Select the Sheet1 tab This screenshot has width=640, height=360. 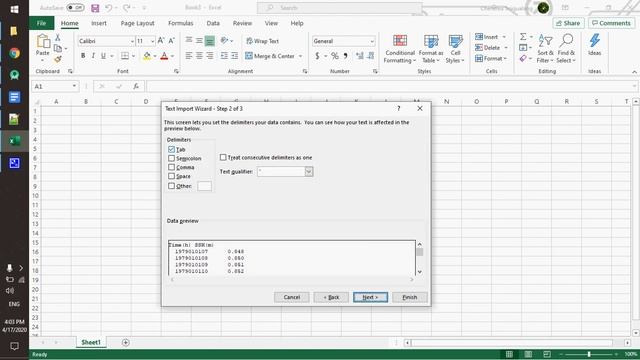[91, 342]
